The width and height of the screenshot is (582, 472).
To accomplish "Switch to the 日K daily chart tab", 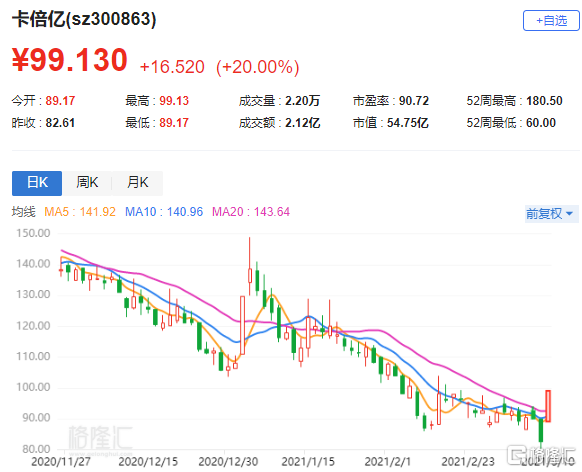I will [37, 183].
